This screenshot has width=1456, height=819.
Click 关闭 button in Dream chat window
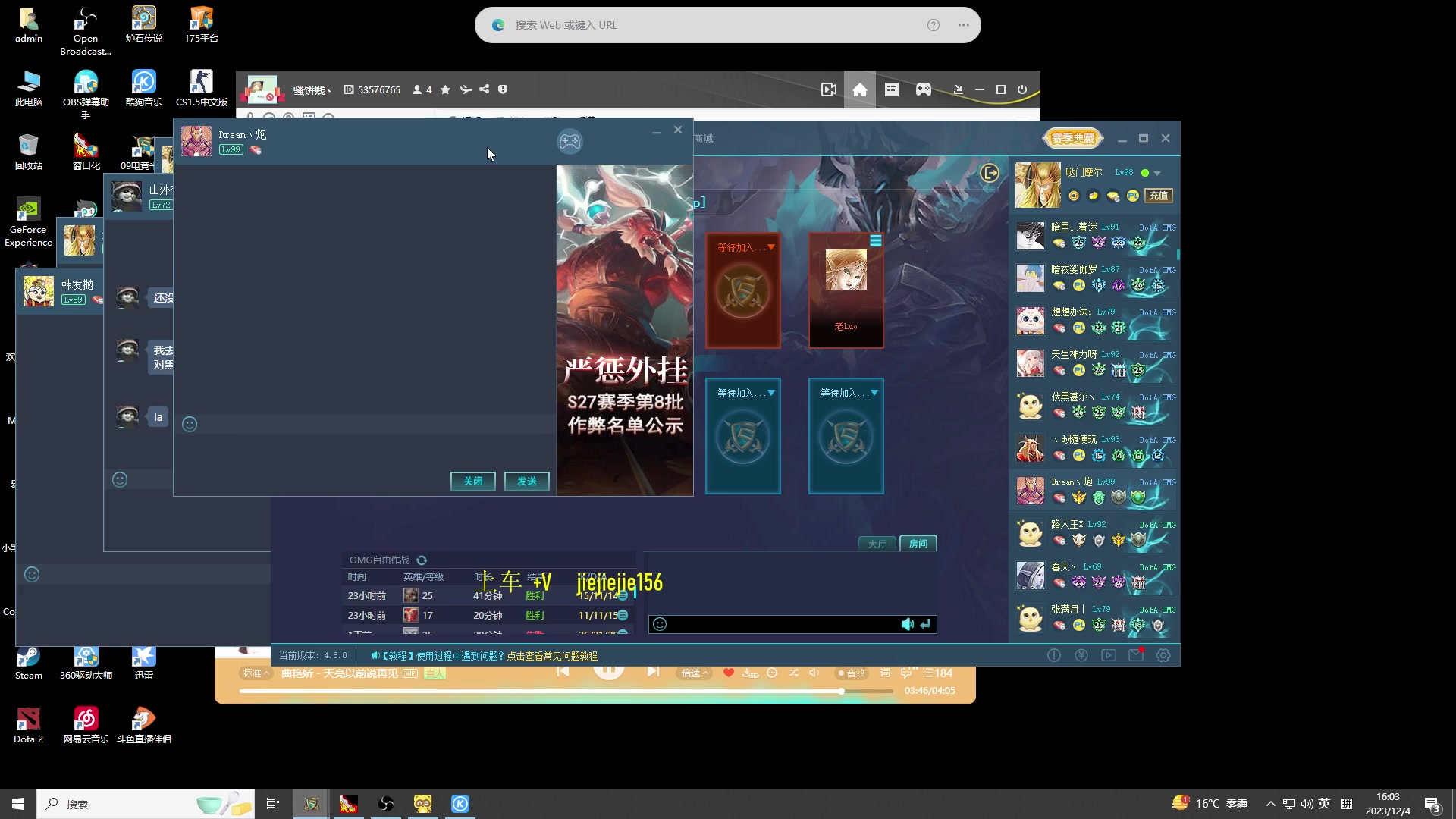(x=473, y=482)
